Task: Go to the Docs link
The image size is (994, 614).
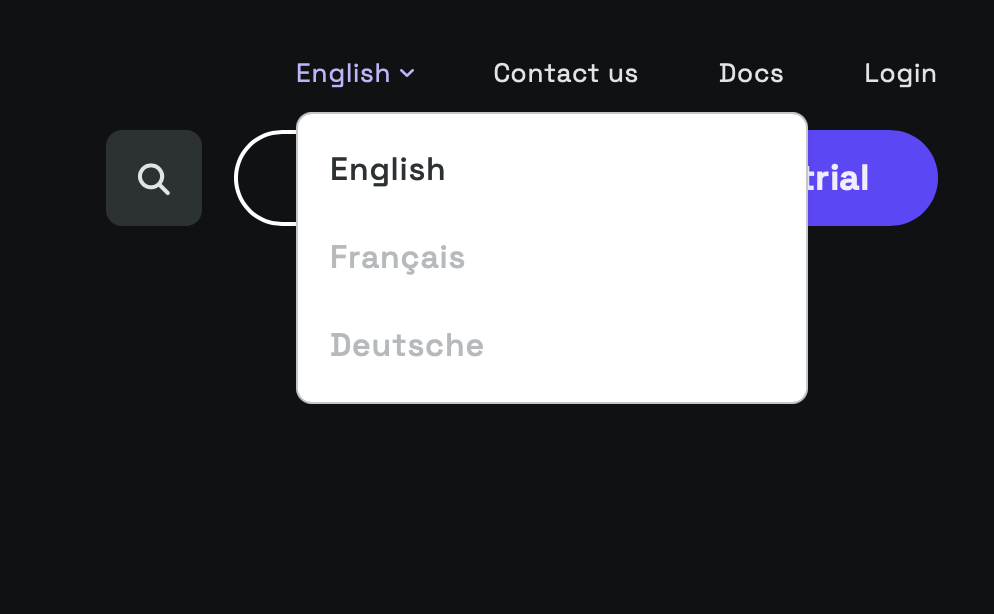Action: click(751, 73)
